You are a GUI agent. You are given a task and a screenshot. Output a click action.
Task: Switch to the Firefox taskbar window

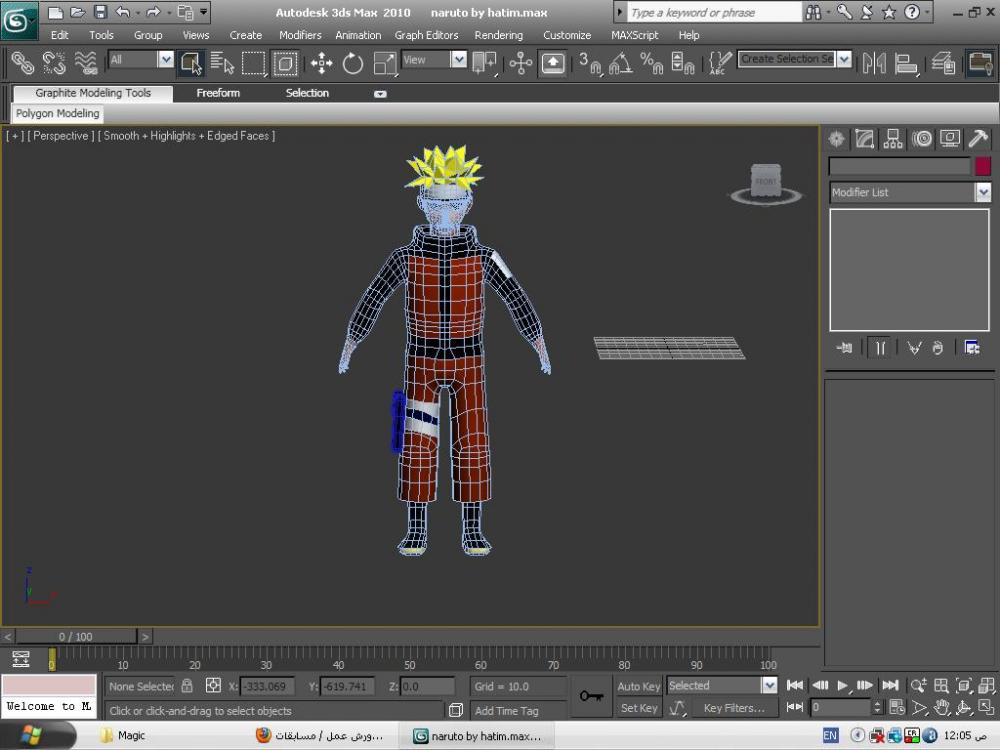coord(319,736)
